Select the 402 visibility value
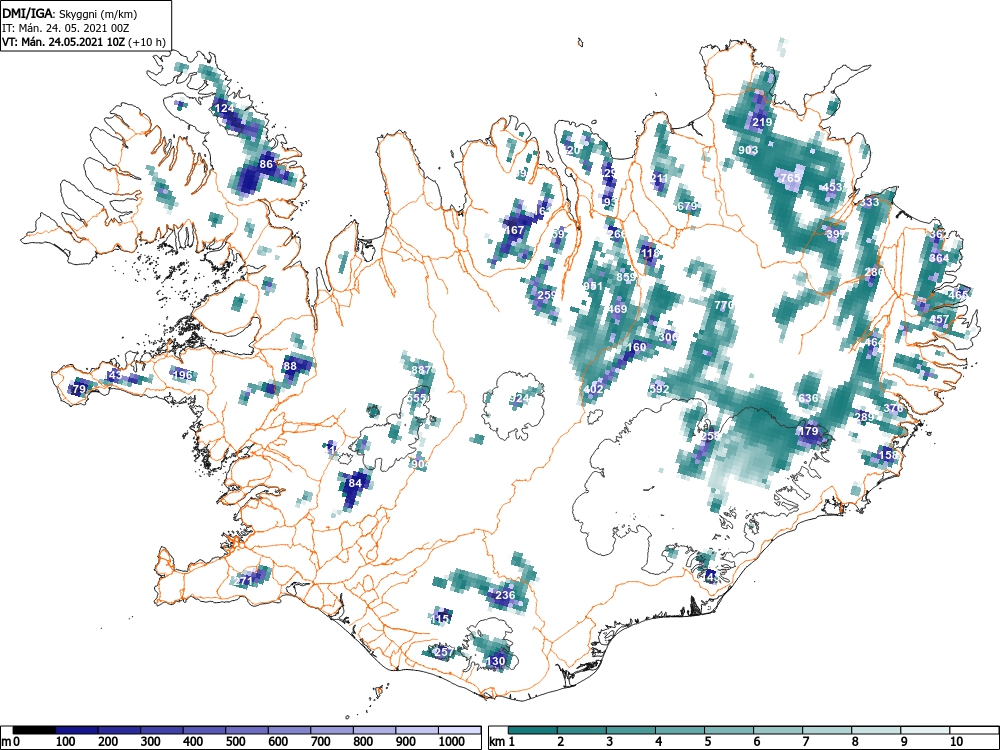Screen dimensions: 1000x750 pos(594,388)
